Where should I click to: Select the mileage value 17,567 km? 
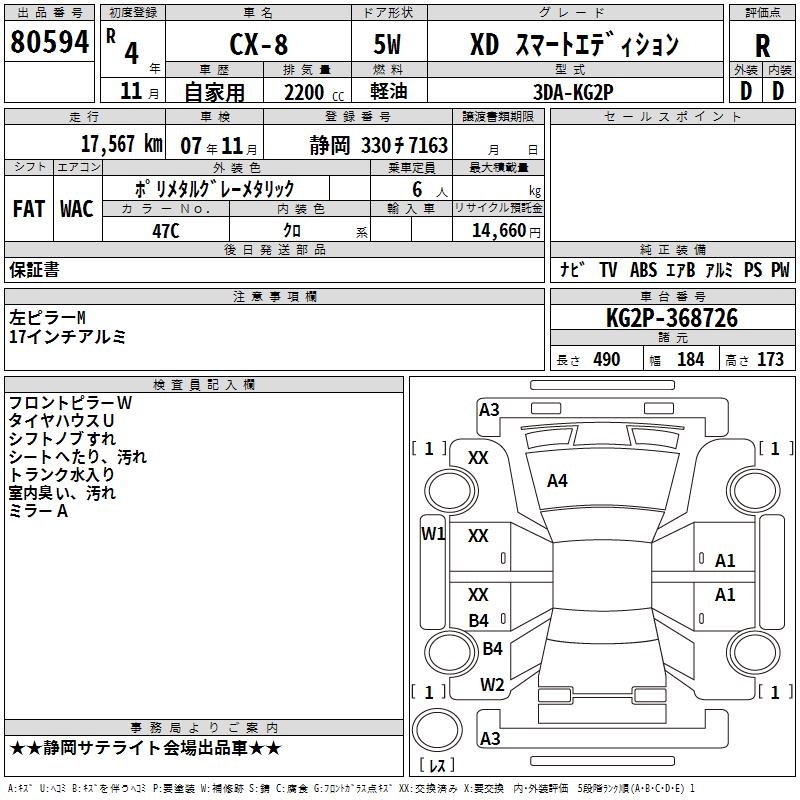pos(121,144)
